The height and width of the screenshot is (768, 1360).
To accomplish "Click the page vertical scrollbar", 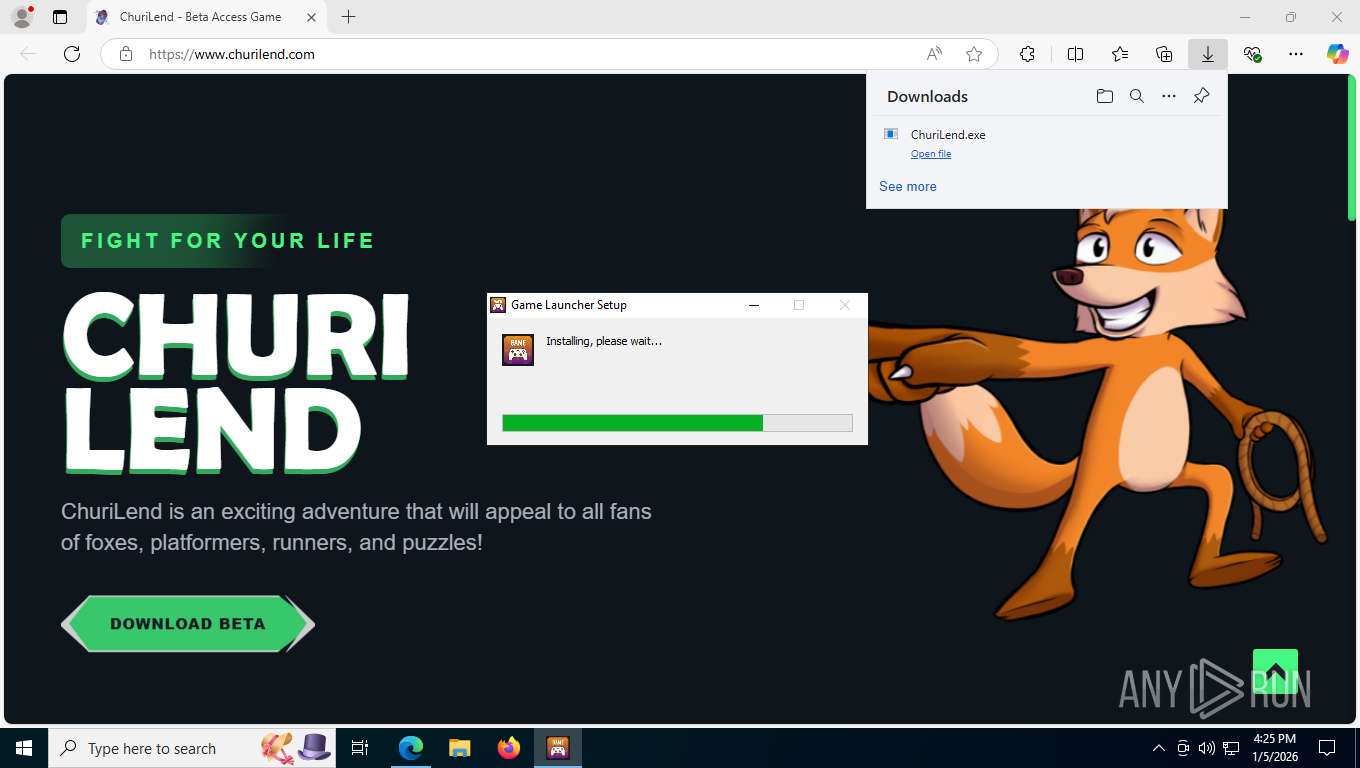I will (1352, 148).
